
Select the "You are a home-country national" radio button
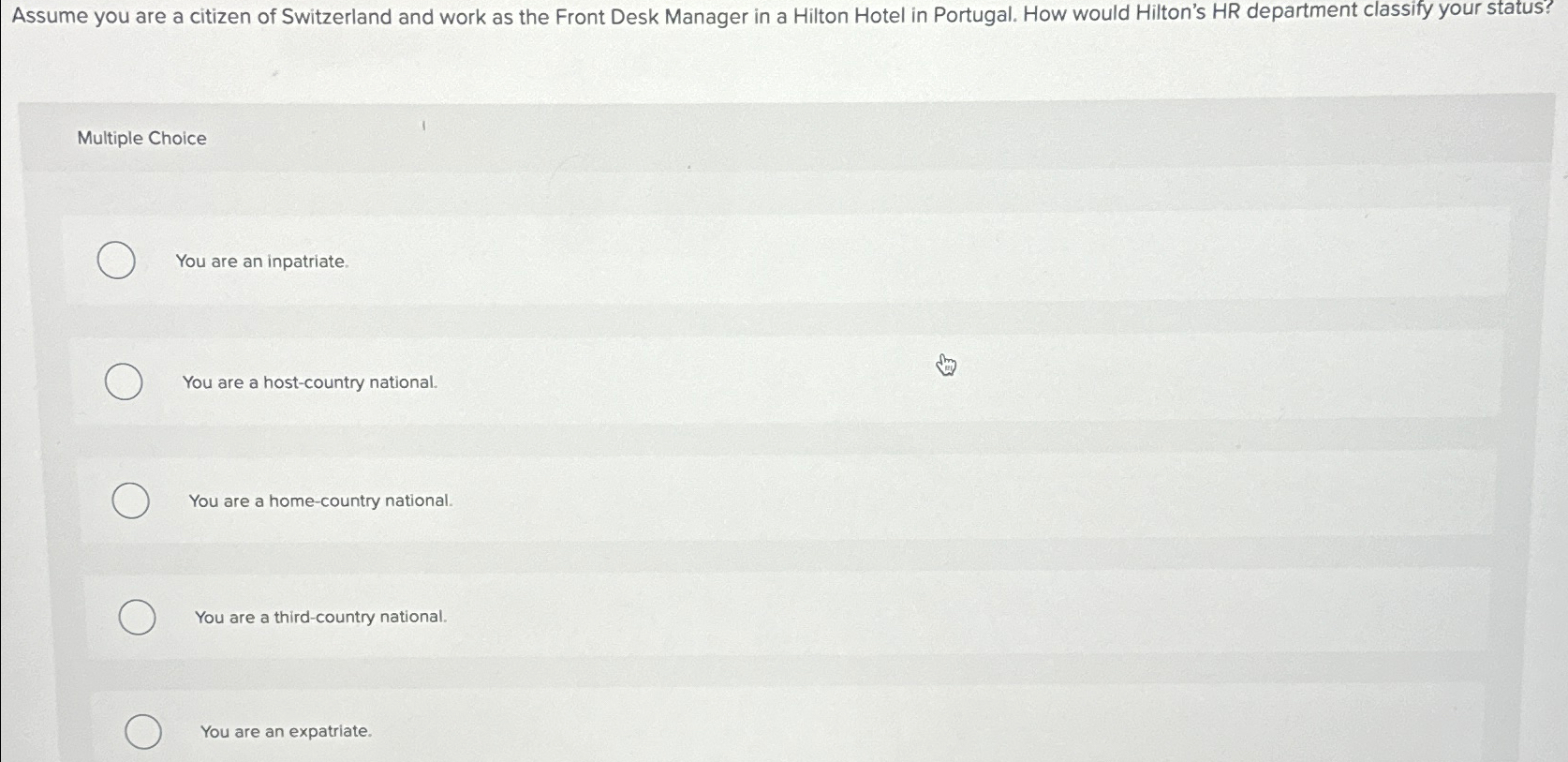pyautogui.click(x=132, y=501)
